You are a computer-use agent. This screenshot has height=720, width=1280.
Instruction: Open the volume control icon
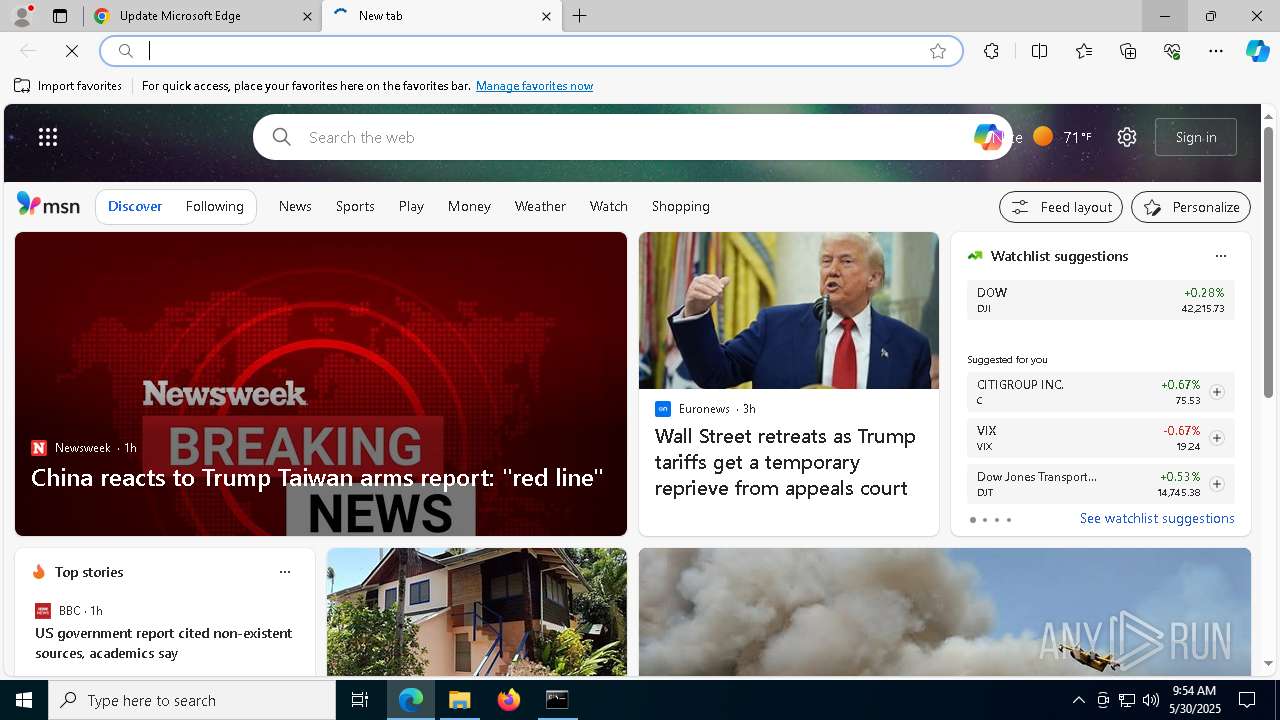pyautogui.click(x=1151, y=700)
